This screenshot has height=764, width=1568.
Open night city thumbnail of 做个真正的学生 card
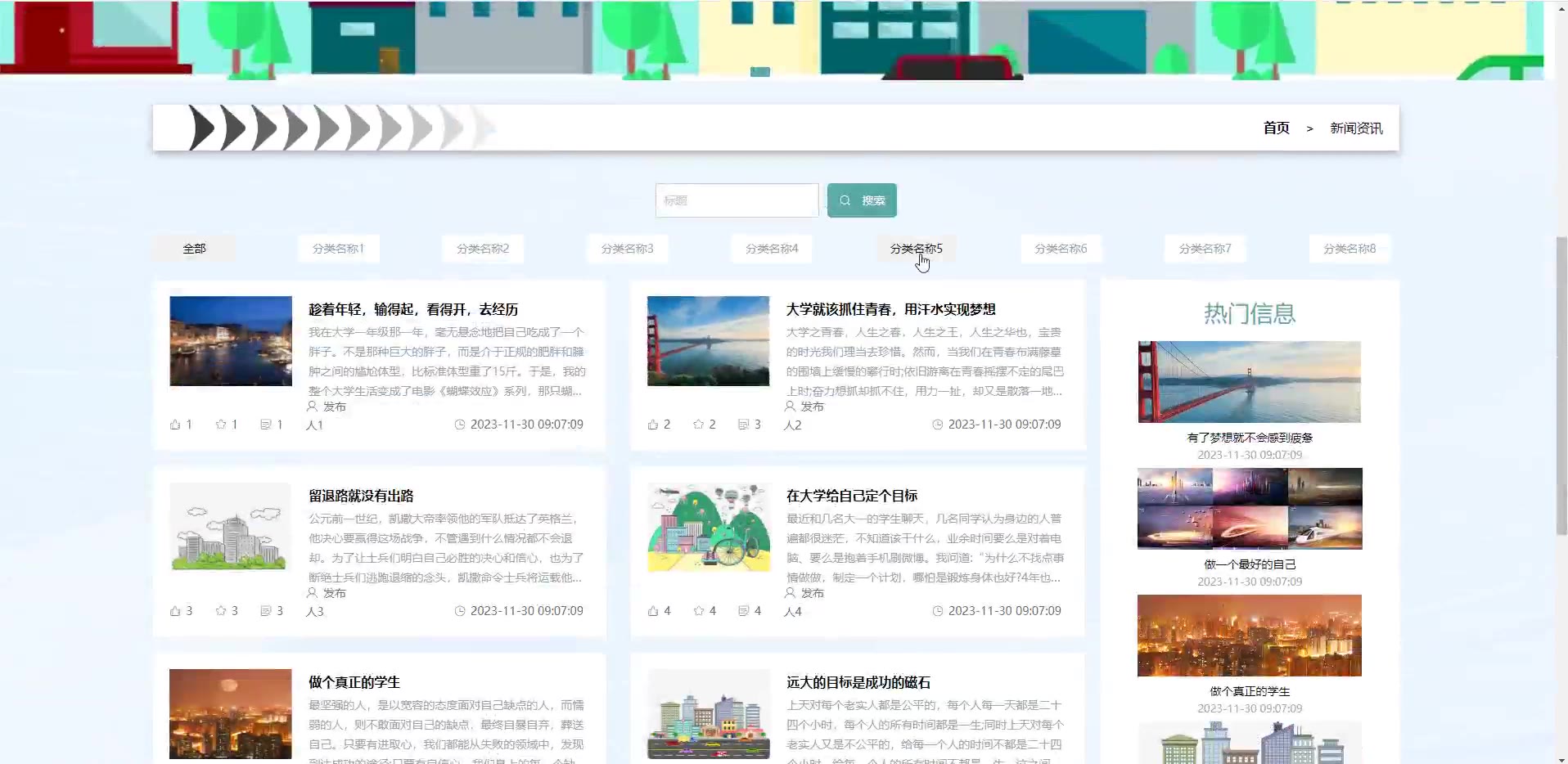coord(231,714)
